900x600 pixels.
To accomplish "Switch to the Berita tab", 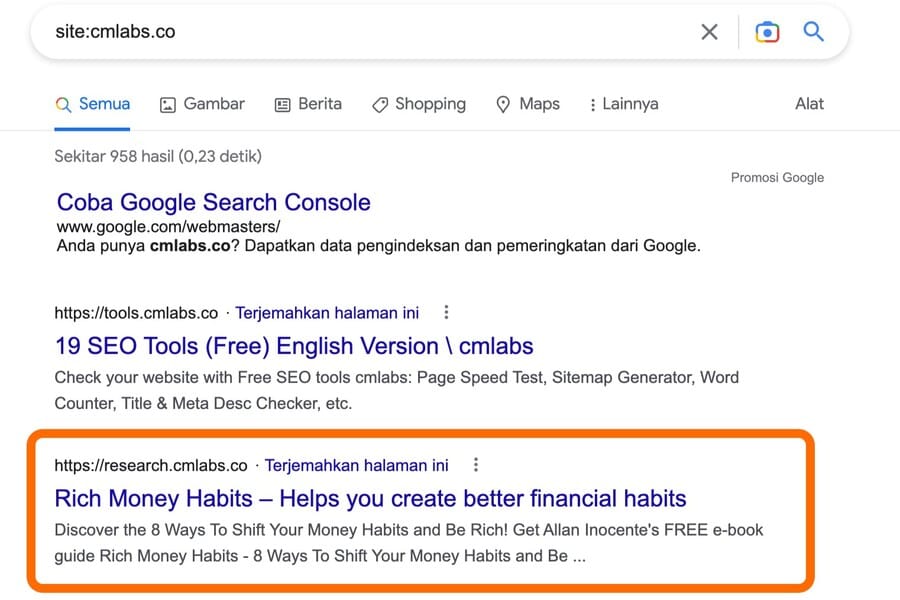I will click(308, 104).
